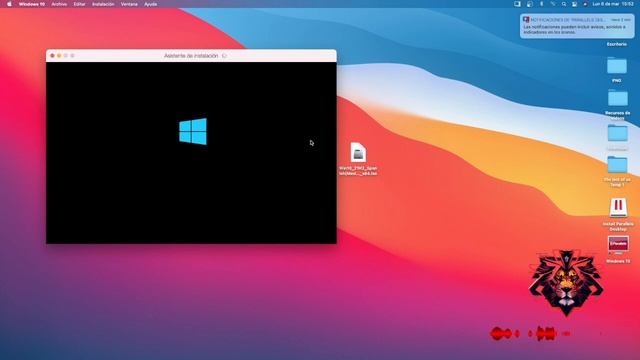
Task: Close the Asistente de instalación window
Action: [52, 56]
